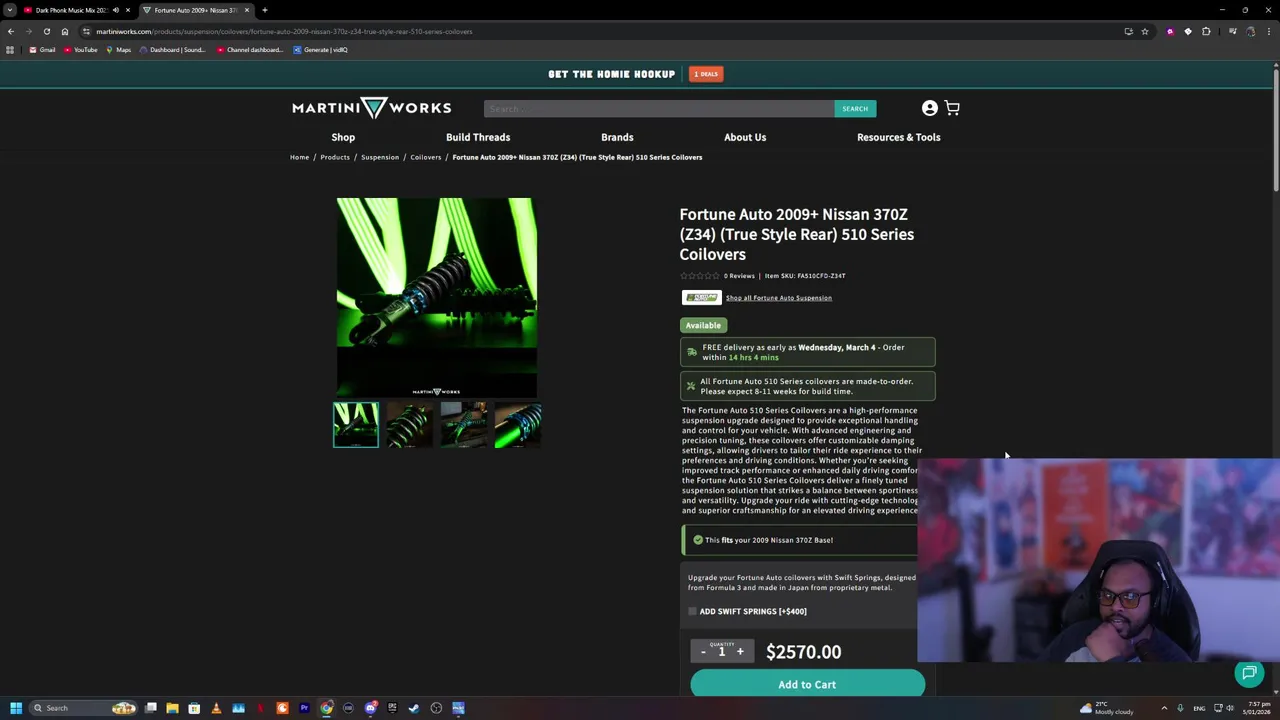The width and height of the screenshot is (1280, 720).
Task: Open Windows Start menu
Action: [16, 708]
